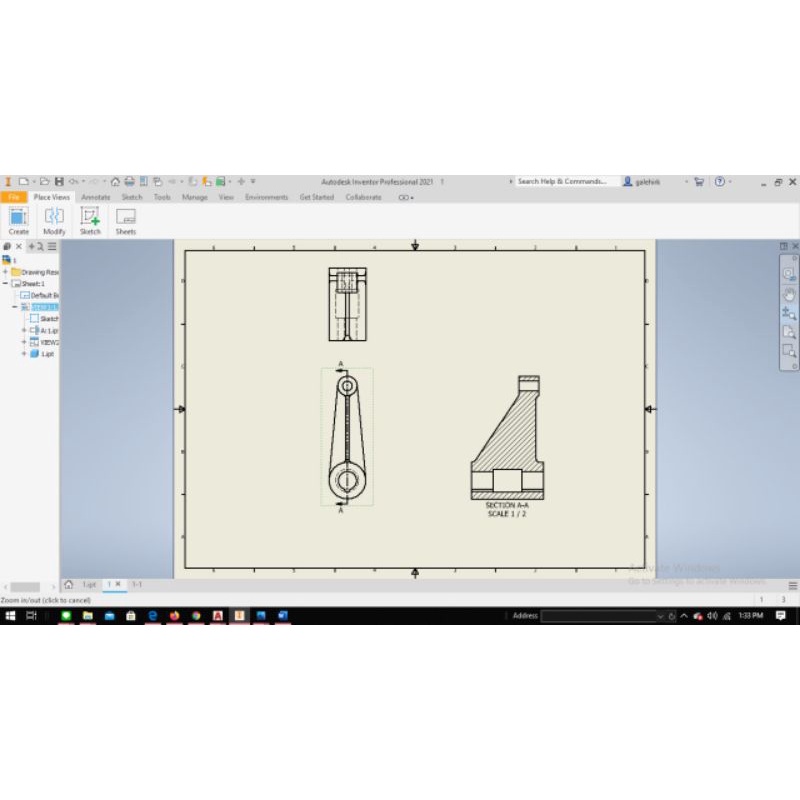This screenshot has width=800, height=800.
Task: Select the 1.ipt part in browser tree
Action: point(42,354)
